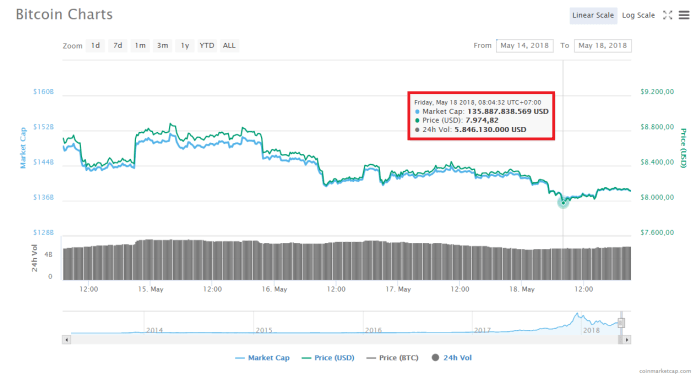Click the highlighted data point on price line

tap(563, 202)
